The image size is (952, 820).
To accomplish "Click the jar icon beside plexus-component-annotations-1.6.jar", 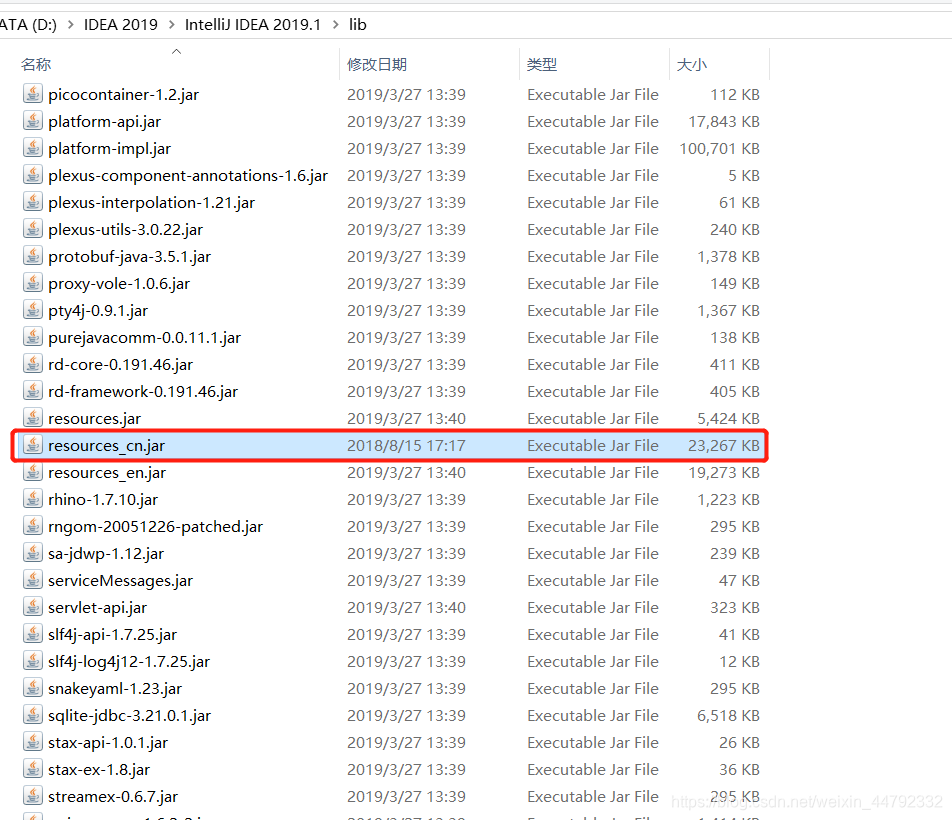I will tap(33, 175).
